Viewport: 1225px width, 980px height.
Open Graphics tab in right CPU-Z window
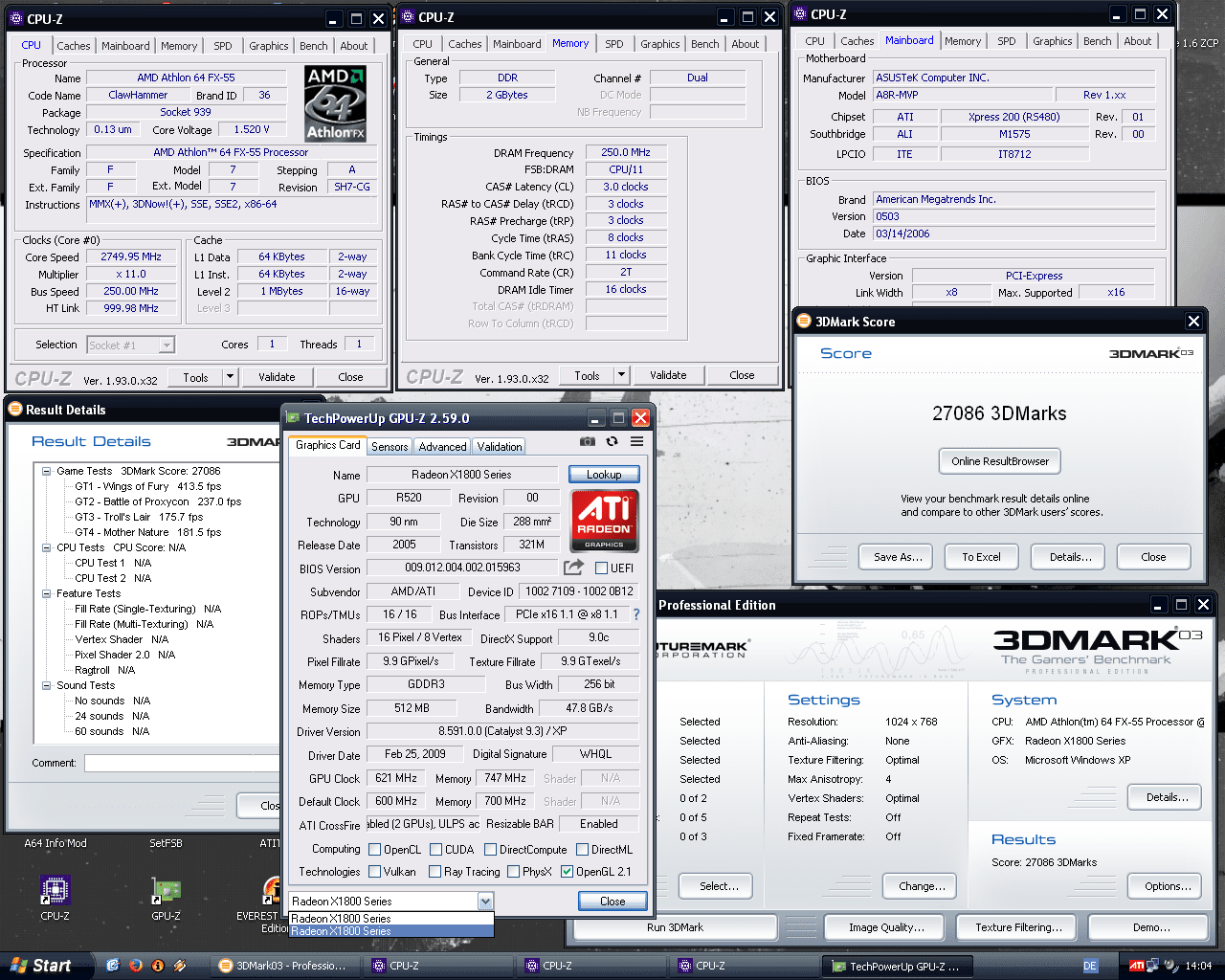[x=1053, y=41]
